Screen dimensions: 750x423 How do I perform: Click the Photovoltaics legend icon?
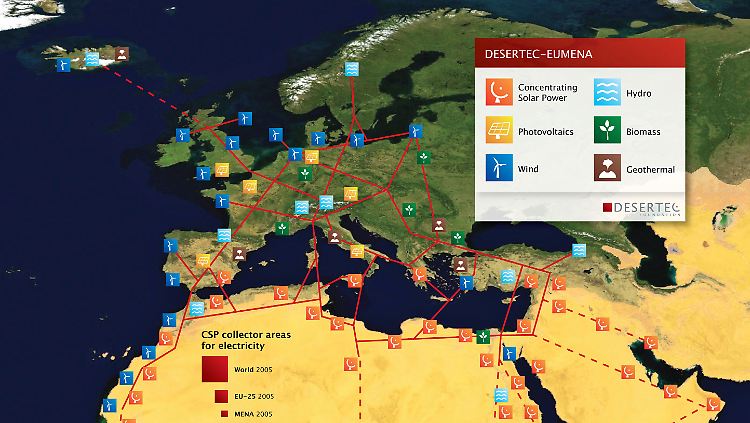(x=499, y=131)
